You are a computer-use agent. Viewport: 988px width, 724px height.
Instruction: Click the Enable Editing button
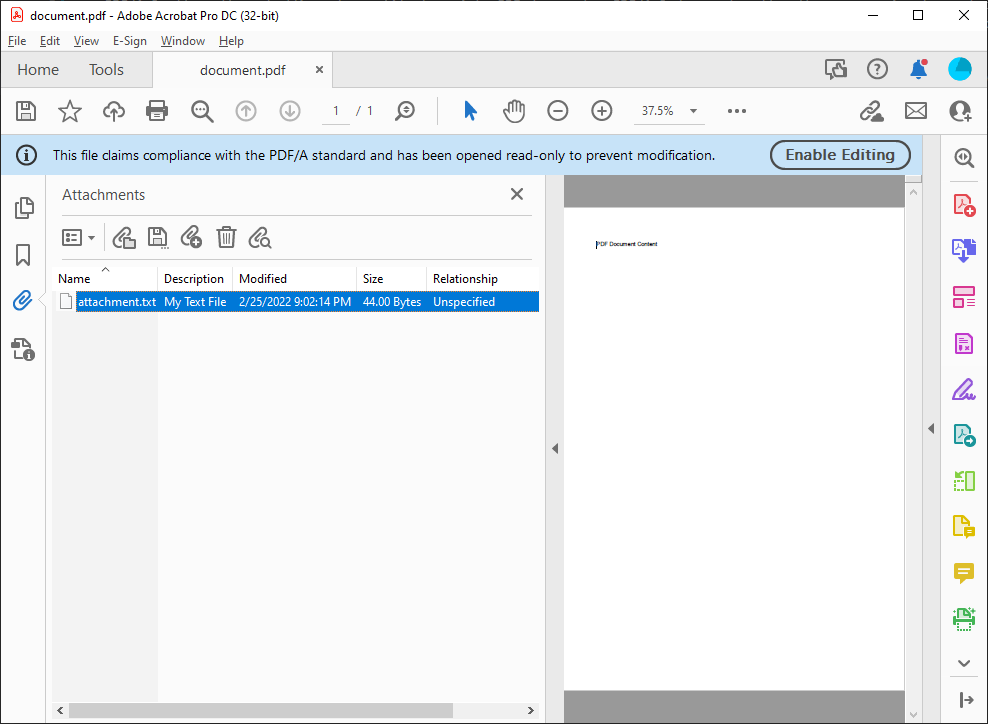click(x=840, y=155)
